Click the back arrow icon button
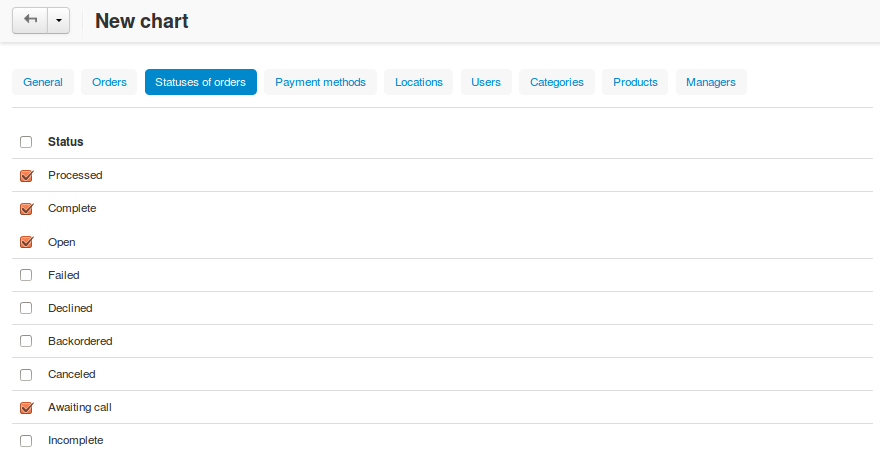Screen dimensions: 880x455 point(30,21)
